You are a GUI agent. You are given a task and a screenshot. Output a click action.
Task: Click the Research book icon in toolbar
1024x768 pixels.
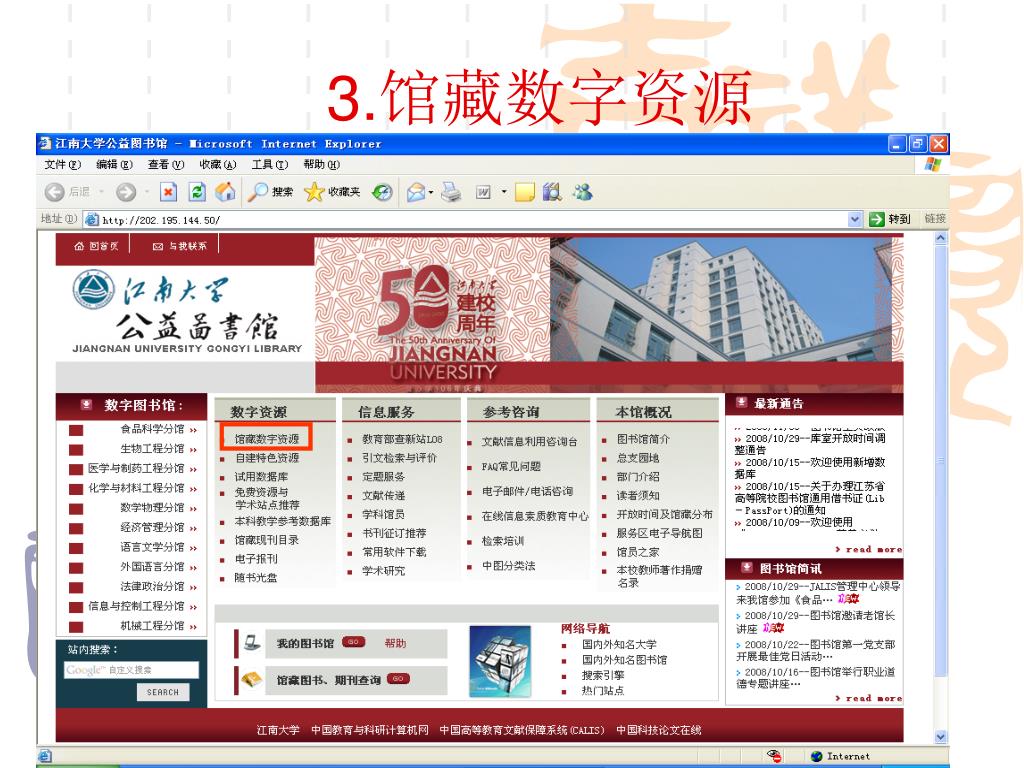[x=552, y=192]
